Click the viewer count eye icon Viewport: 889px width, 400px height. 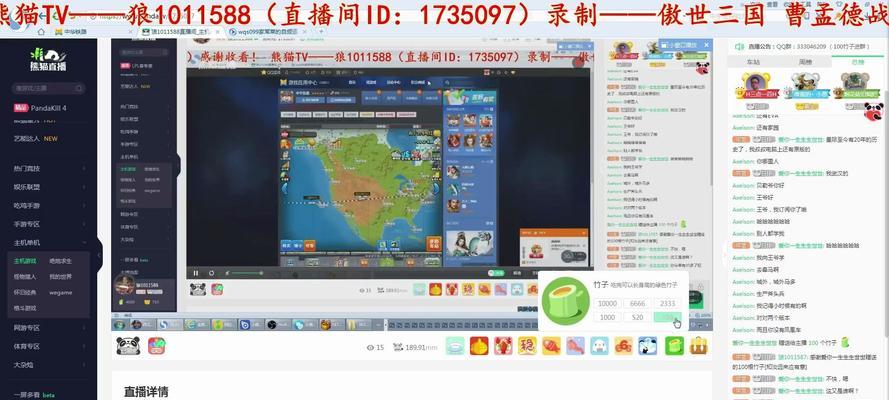(371, 348)
